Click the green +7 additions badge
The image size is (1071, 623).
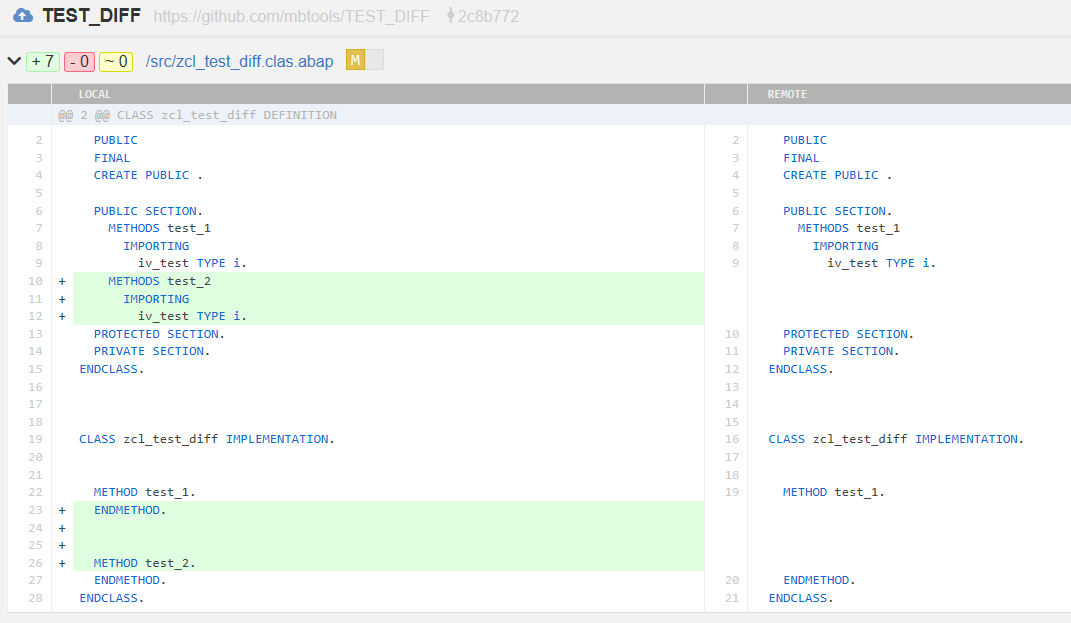click(x=42, y=61)
